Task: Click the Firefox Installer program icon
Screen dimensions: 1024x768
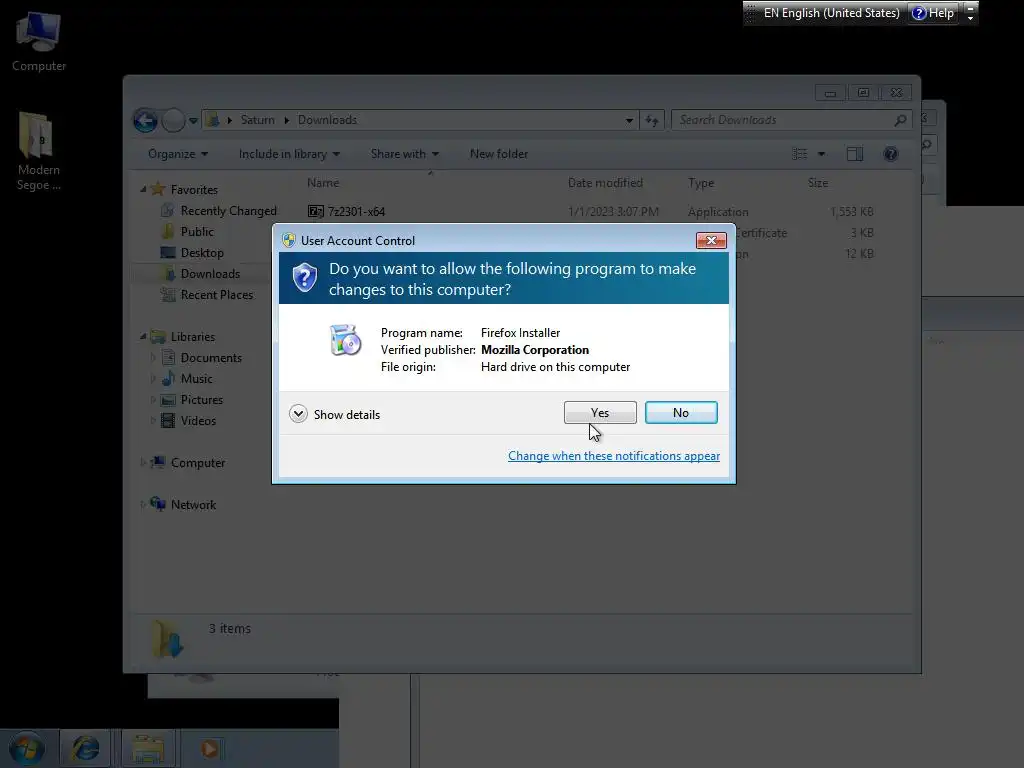Action: pos(345,340)
